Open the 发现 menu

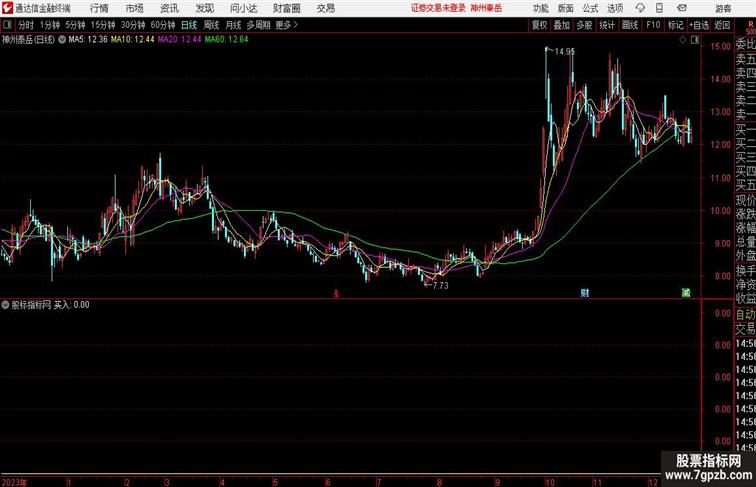coord(204,8)
